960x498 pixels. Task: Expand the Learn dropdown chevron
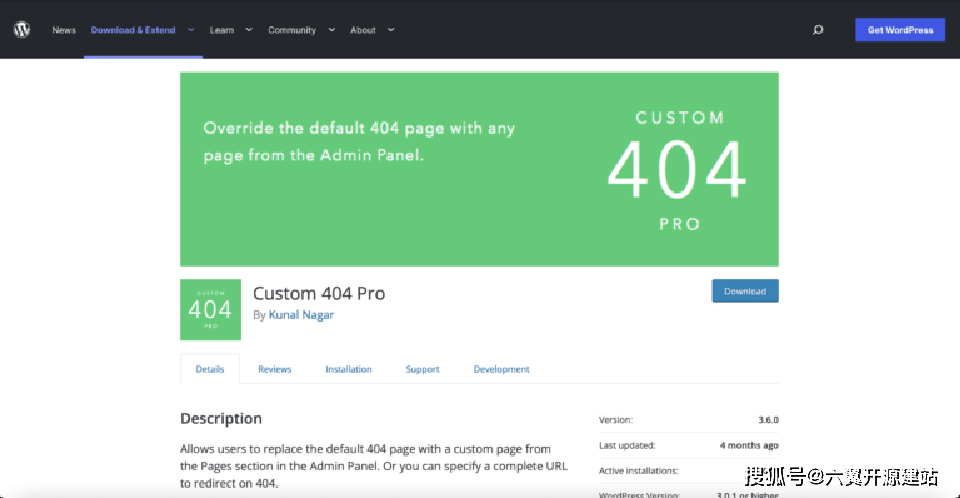coord(249,29)
